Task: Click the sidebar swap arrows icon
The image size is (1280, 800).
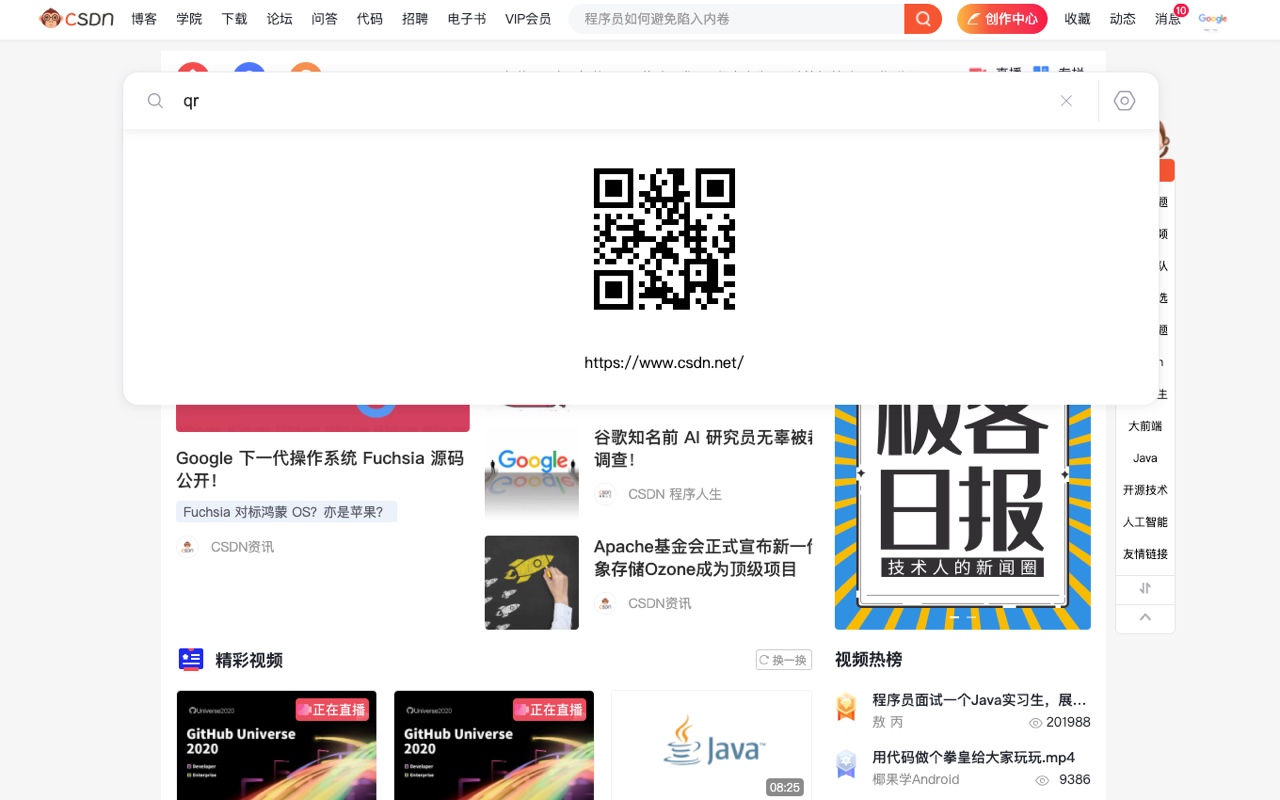Action: (1145, 588)
